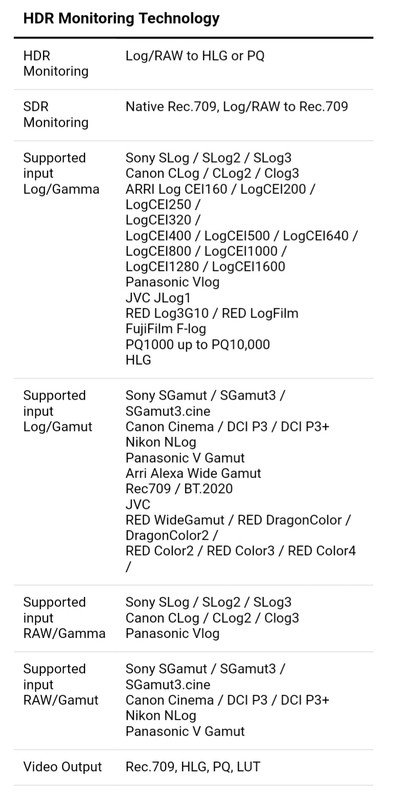396x800 pixels.
Task: Select the HDR Monitoring row label
Action: pos(56,63)
